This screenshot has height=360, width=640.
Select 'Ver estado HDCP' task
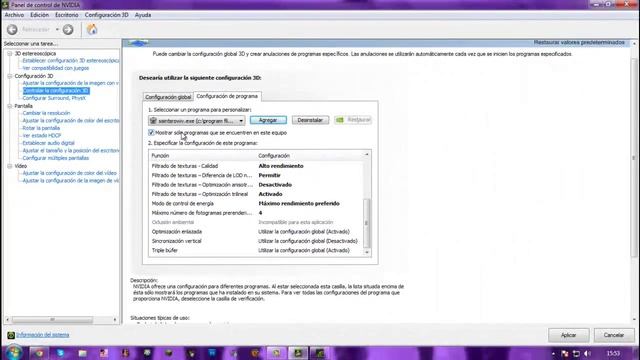tap(42, 136)
